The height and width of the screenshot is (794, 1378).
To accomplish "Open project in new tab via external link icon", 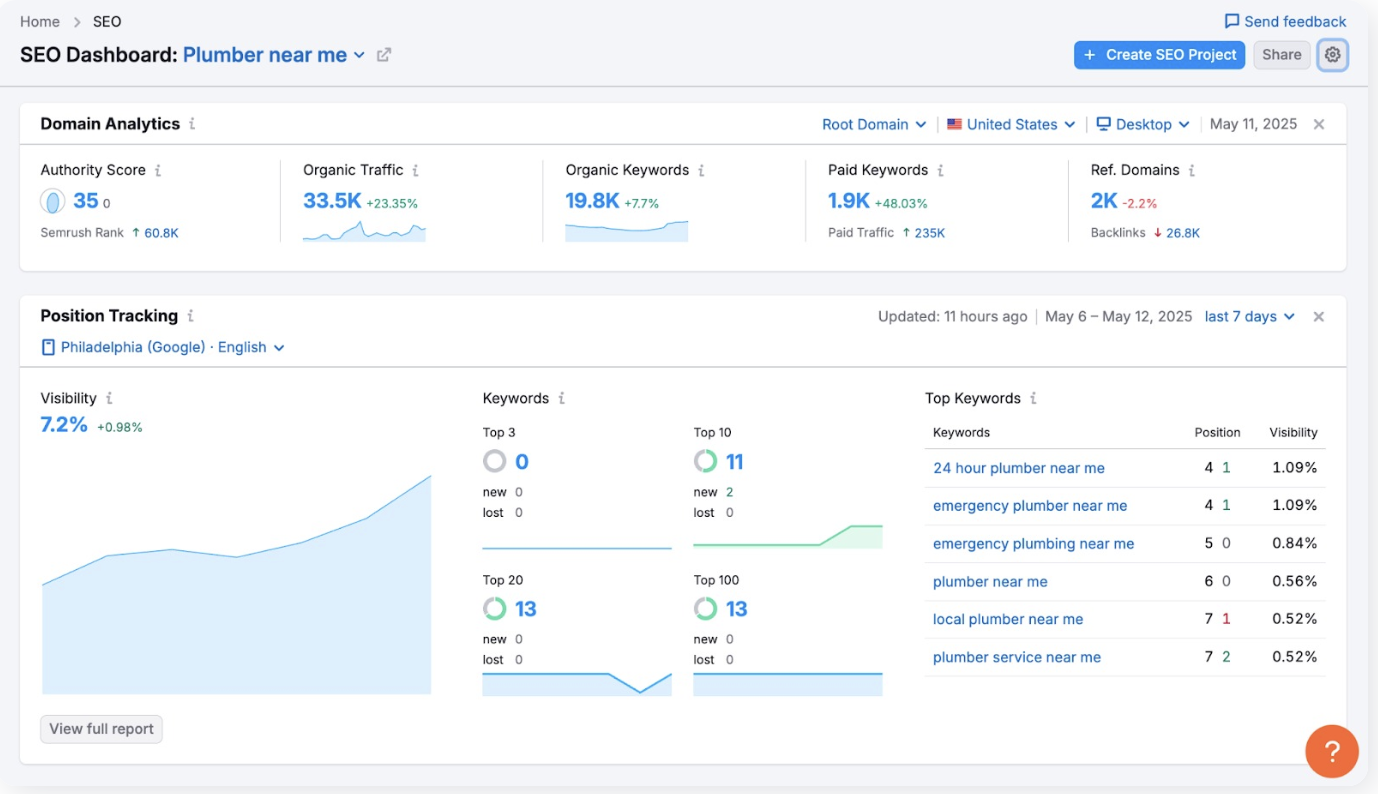I will [x=383, y=55].
